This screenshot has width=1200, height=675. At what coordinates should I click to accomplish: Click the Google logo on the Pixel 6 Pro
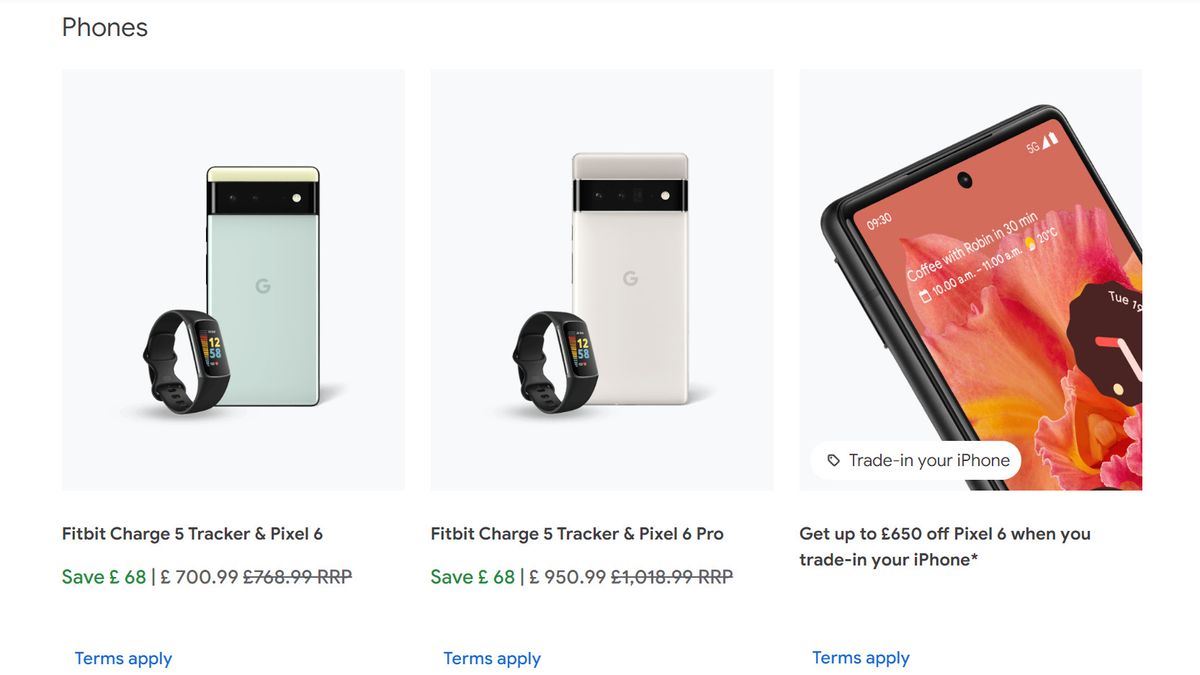[x=631, y=279]
